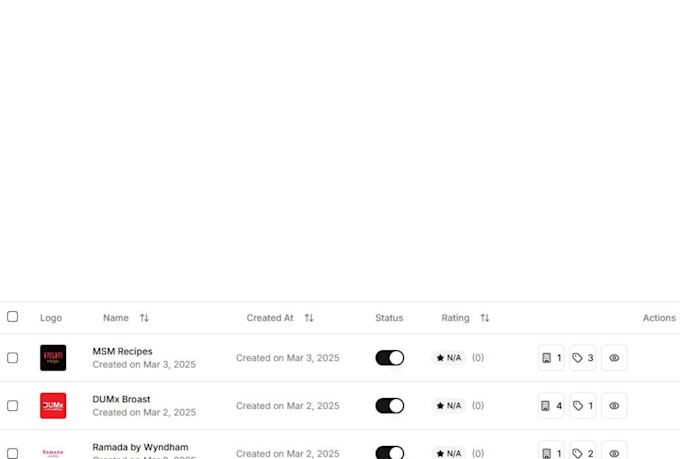View Ramada by Wyndham with eye icon
The width and height of the screenshot is (680, 459).
[x=614, y=450]
